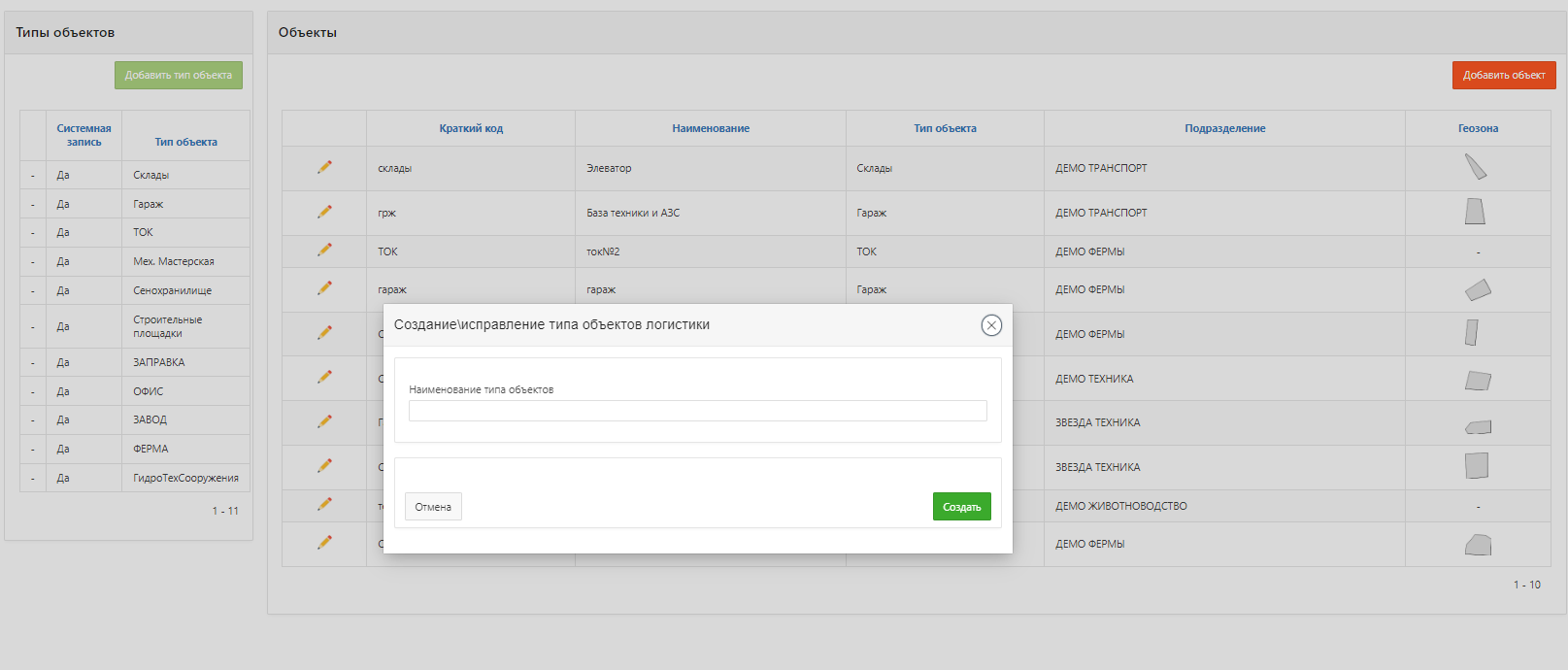Image resolution: width=1568 pixels, height=670 pixels.
Task: Click the Наименование column header
Action: [711, 128]
